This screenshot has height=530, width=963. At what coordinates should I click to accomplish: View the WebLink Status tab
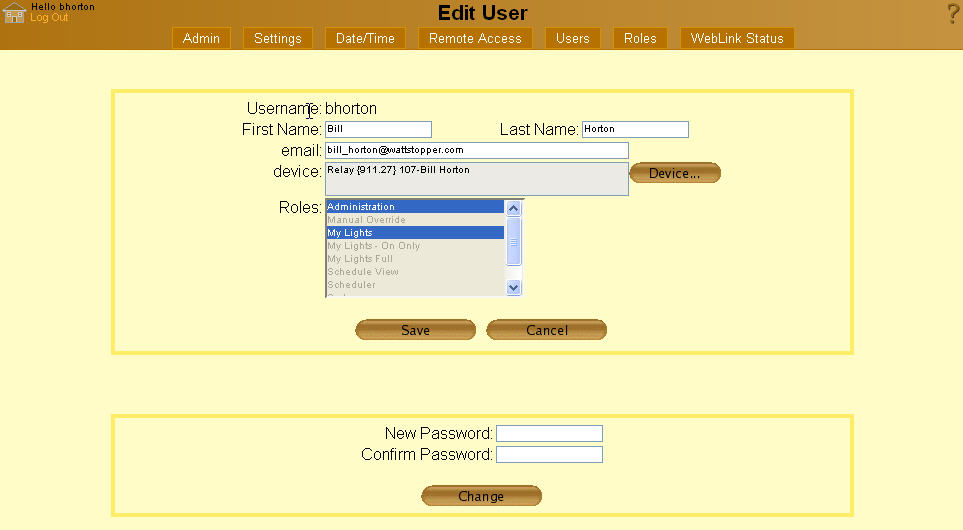737,38
